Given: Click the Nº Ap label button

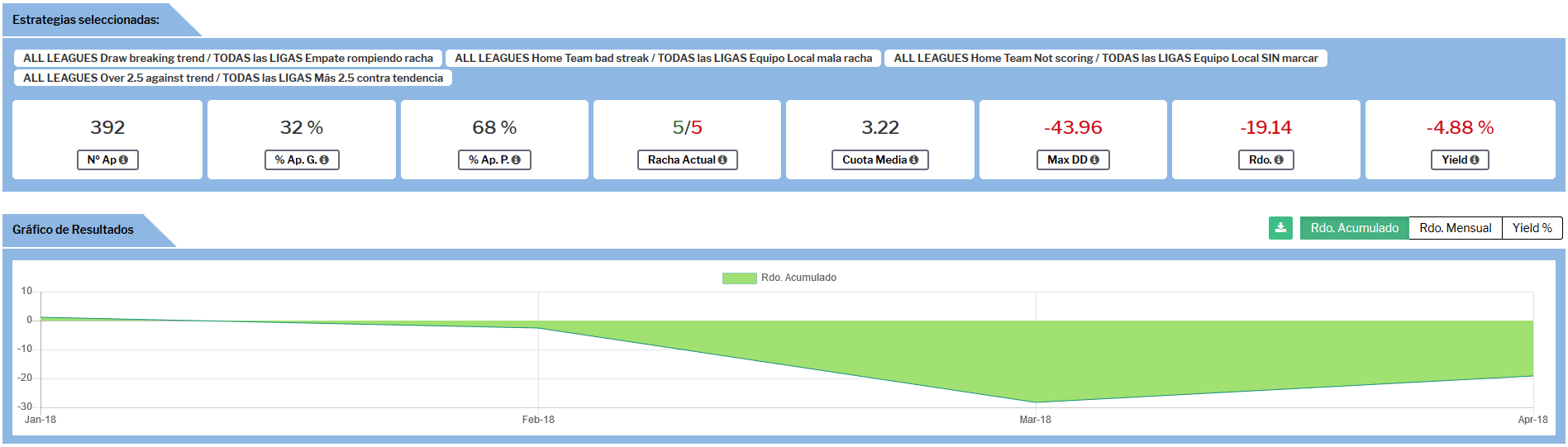Looking at the screenshot, I should pos(107,160).
